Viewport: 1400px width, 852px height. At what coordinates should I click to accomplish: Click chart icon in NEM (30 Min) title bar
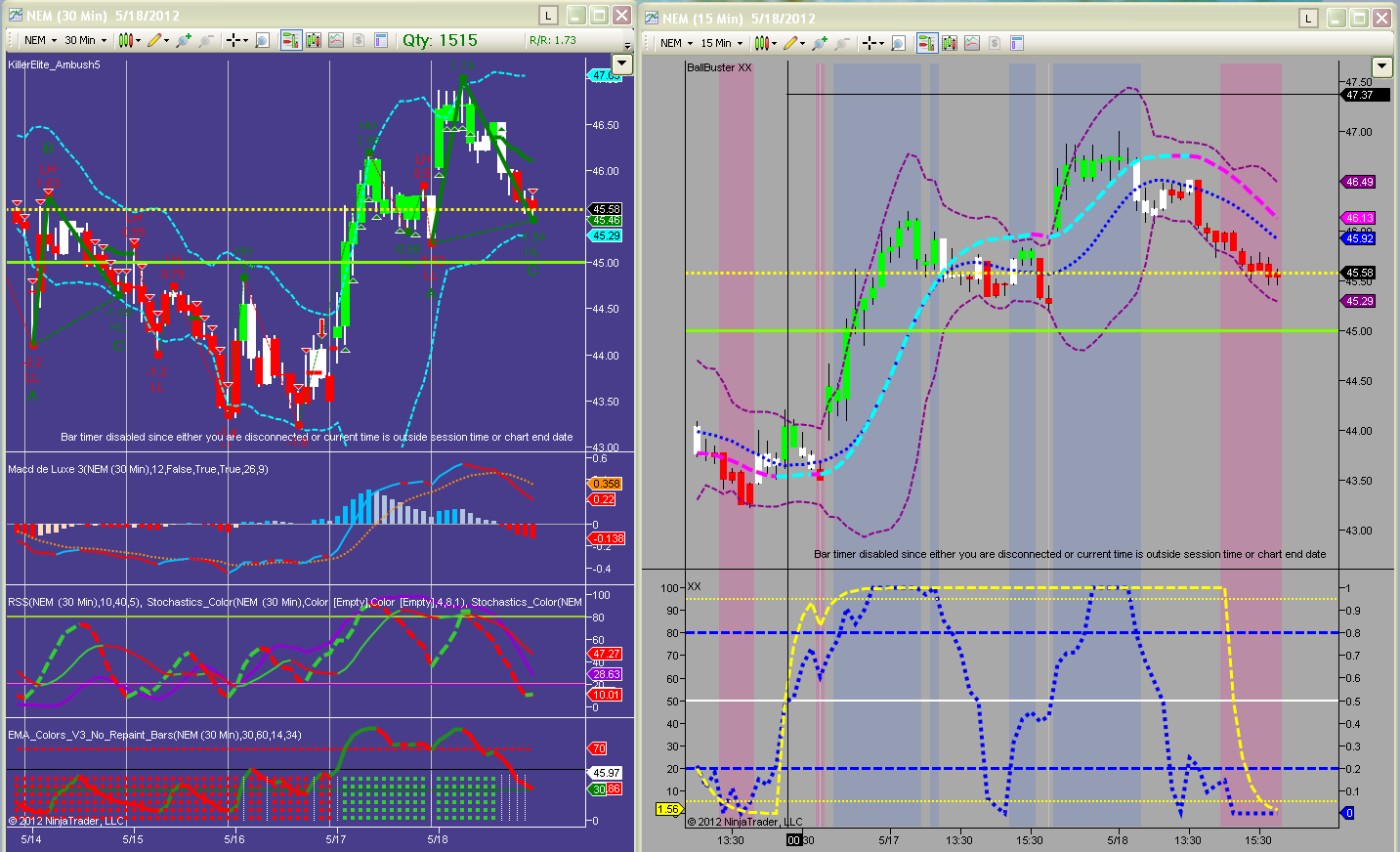[15, 15]
